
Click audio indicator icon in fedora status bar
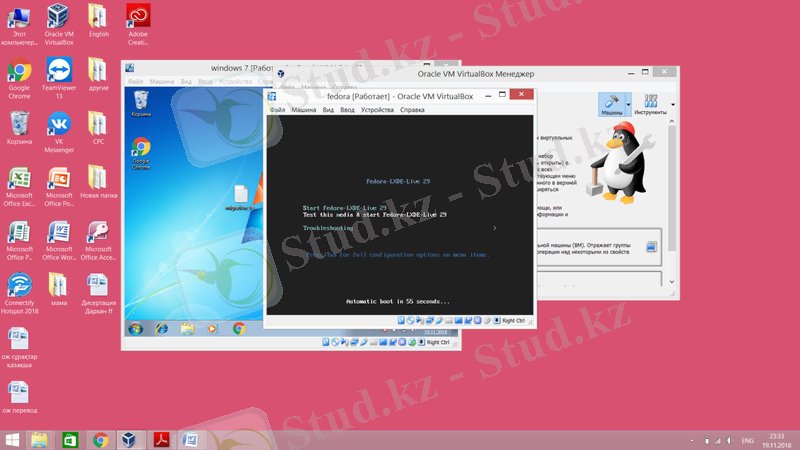[420, 320]
